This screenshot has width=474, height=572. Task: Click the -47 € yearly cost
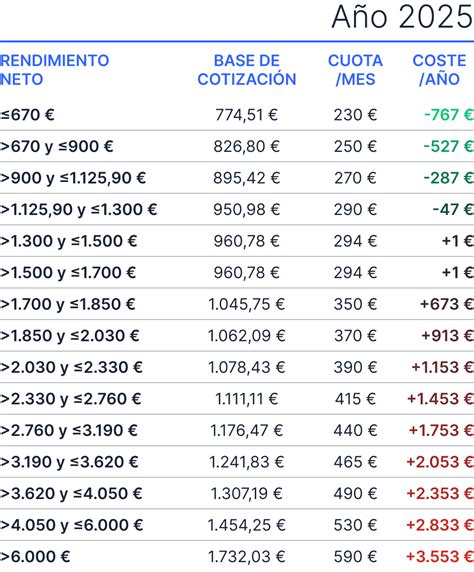coord(453,210)
